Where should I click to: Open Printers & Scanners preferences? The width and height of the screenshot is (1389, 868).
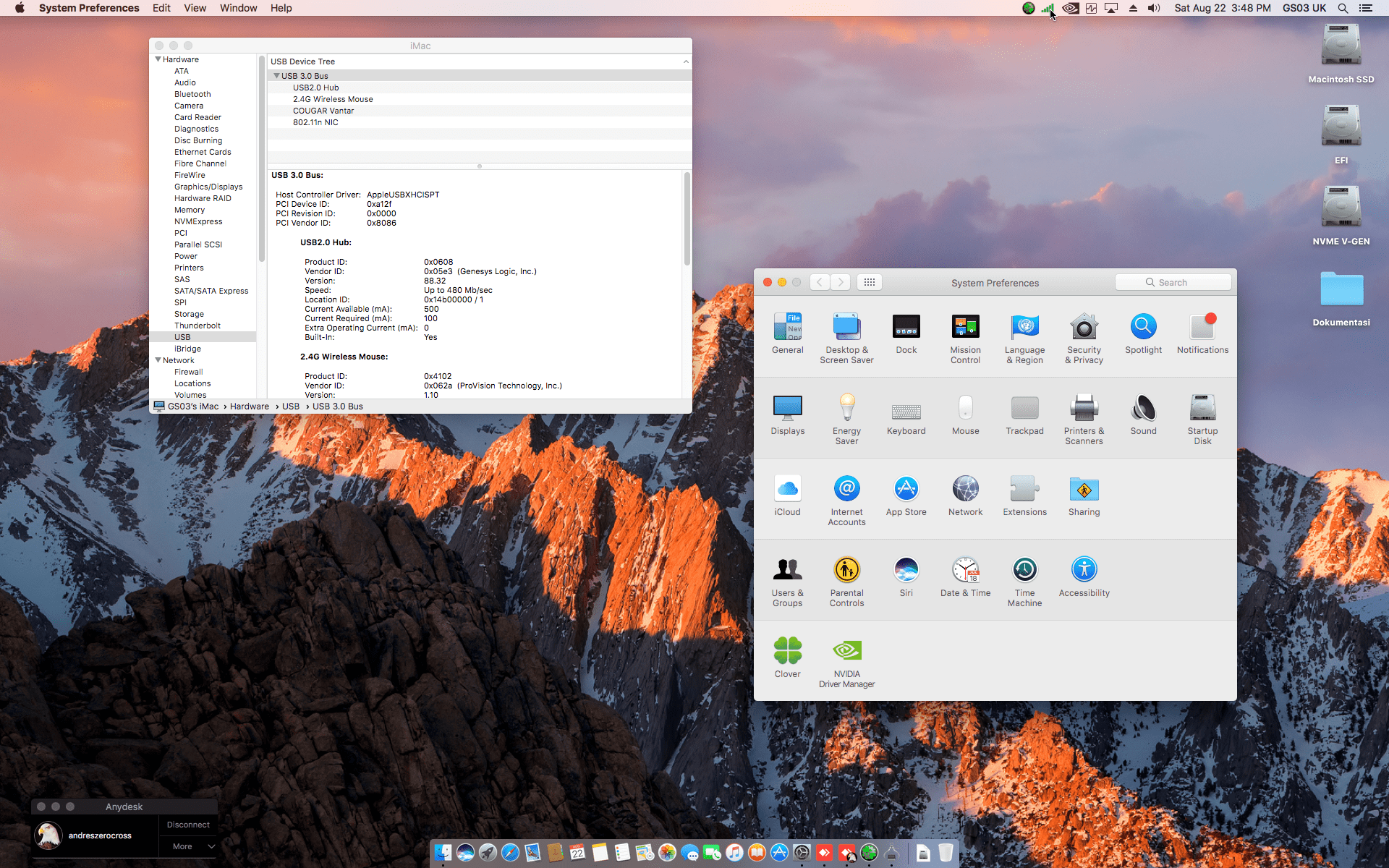[x=1084, y=419]
